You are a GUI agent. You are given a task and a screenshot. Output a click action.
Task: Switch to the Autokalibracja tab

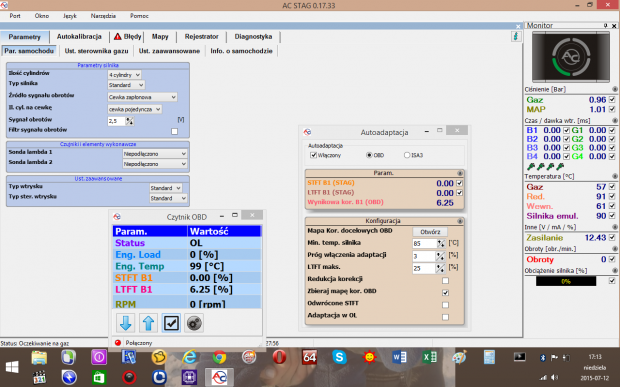(x=79, y=36)
